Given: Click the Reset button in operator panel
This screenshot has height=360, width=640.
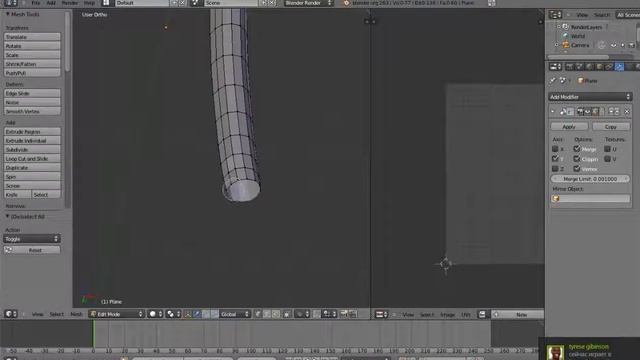Looking at the screenshot, I should tap(32, 250).
